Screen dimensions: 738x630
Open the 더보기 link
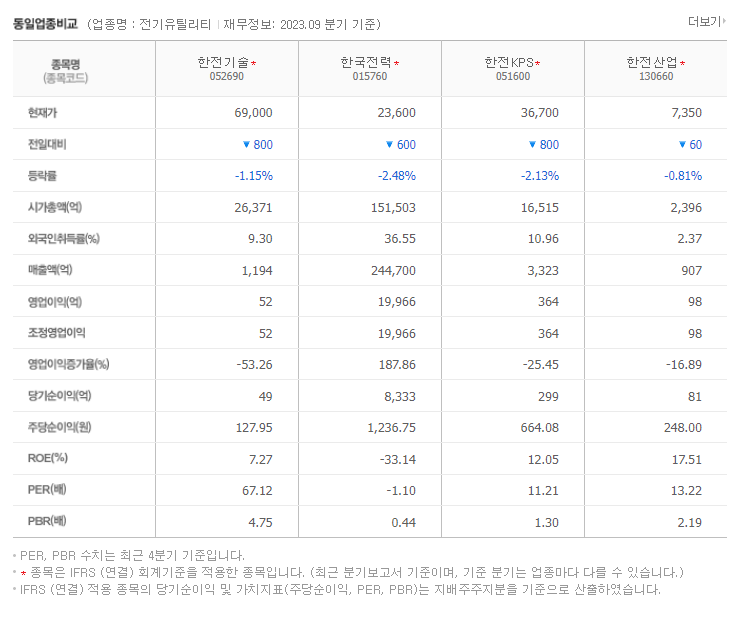point(706,21)
